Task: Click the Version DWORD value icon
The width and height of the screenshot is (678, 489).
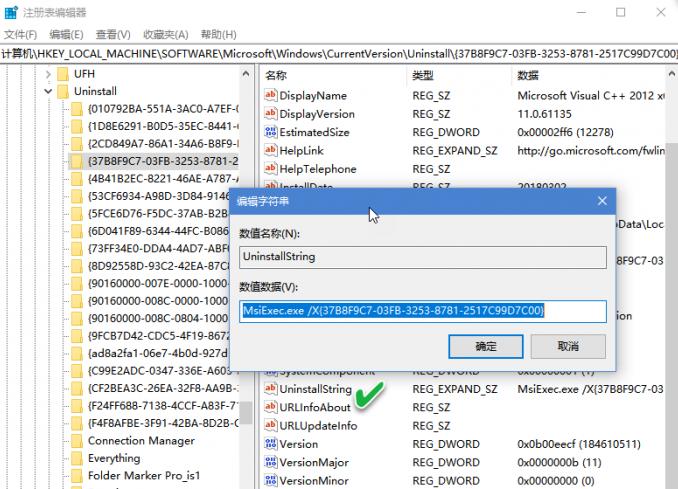Action: coord(271,444)
